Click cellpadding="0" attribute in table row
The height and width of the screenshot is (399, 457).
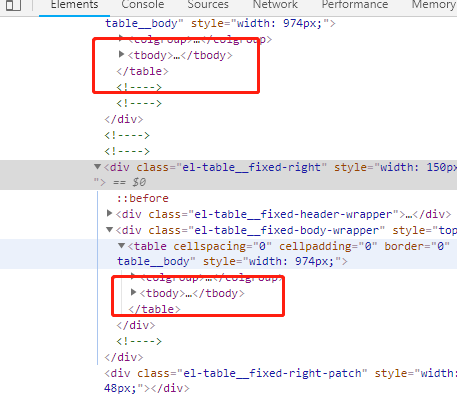tap(328, 246)
